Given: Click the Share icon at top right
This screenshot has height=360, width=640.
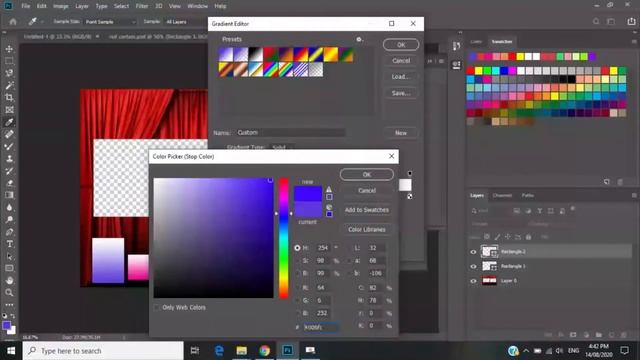Looking at the screenshot, I should point(631,22).
